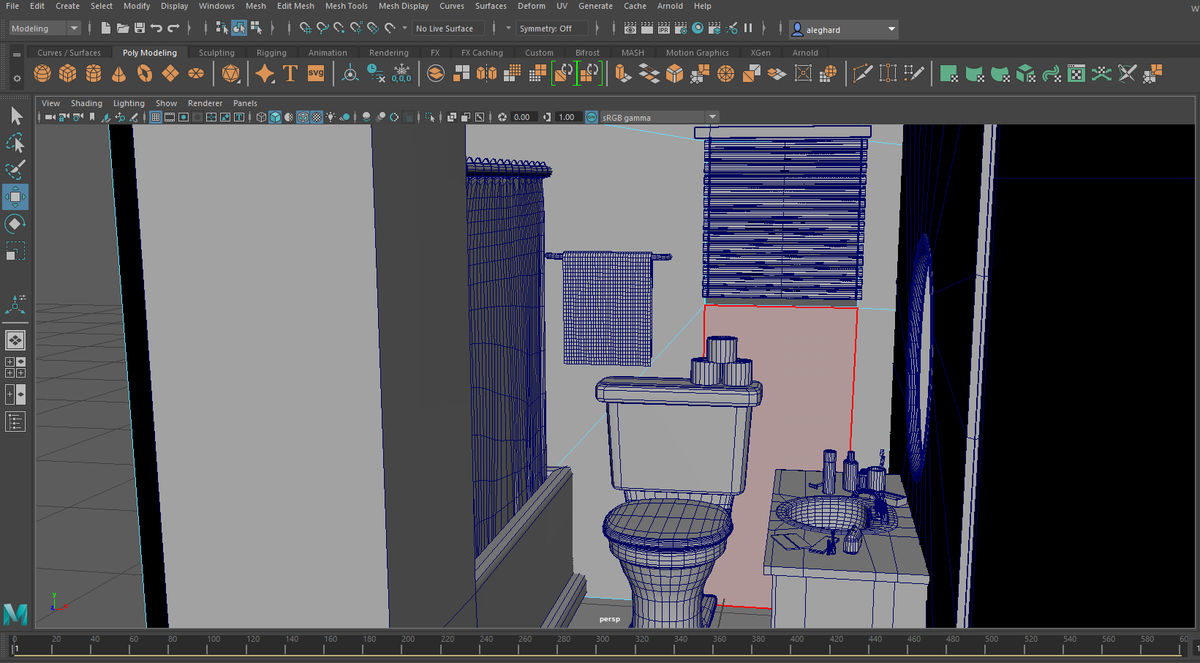
Task: Select the Lasso tool in the toolbox
Action: click(x=15, y=143)
